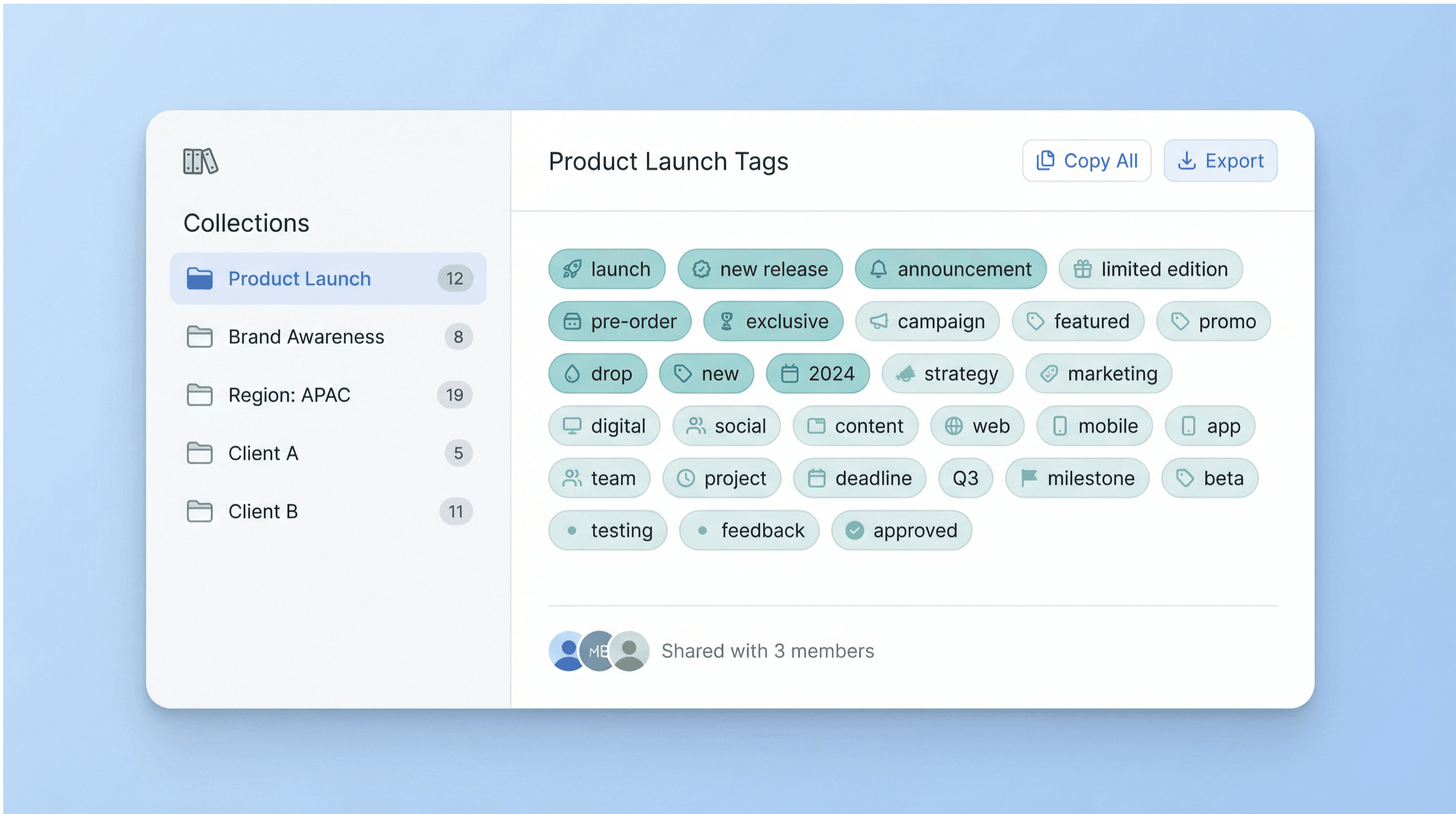Click the globe icon on web tag

953,426
